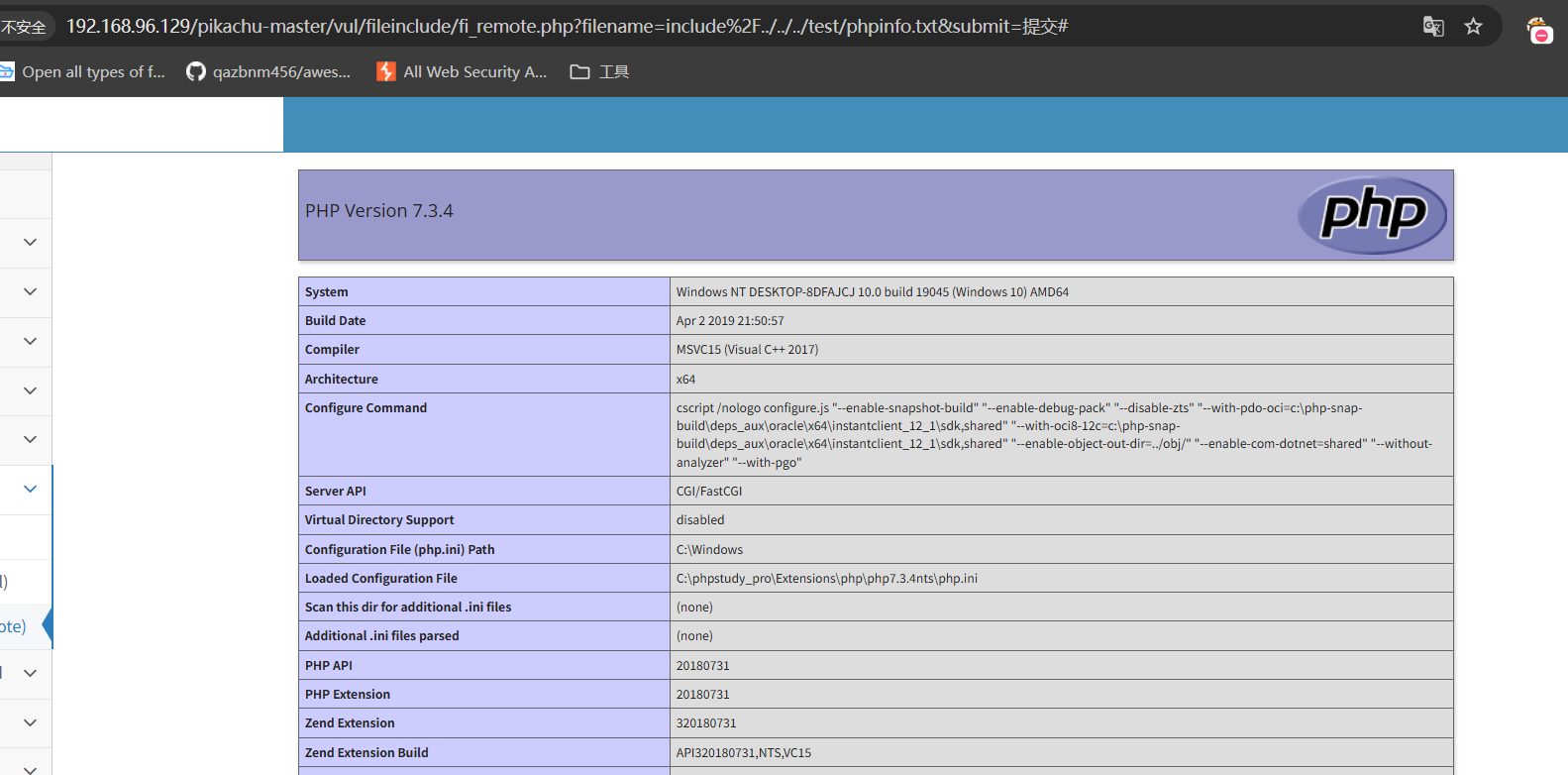Viewport: 1568px width, 775px height.
Task: Click the 'Server API' row label
Action: click(x=335, y=492)
